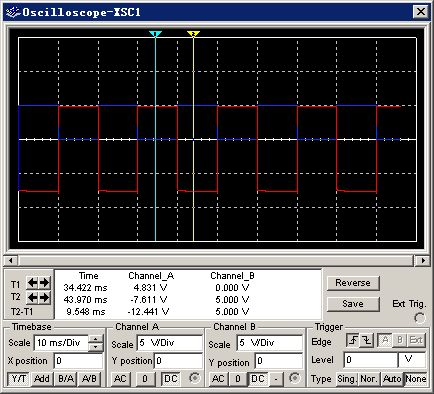
Task: Set Channel B coupling to 0
Action: click(238, 379)
